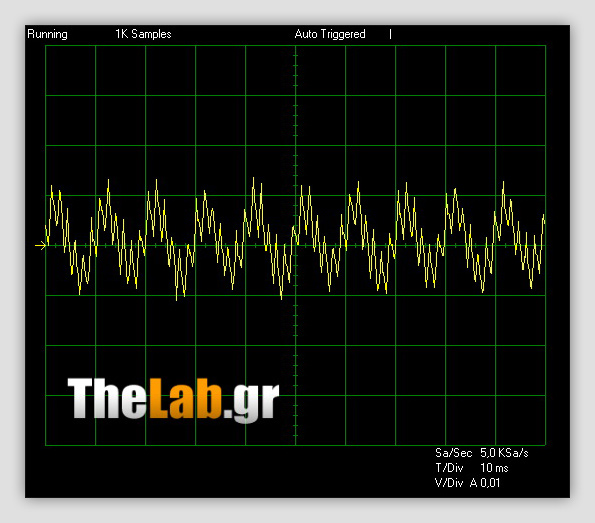
Task: Click the Running acquisition status label
Action: tap(47, 35)
